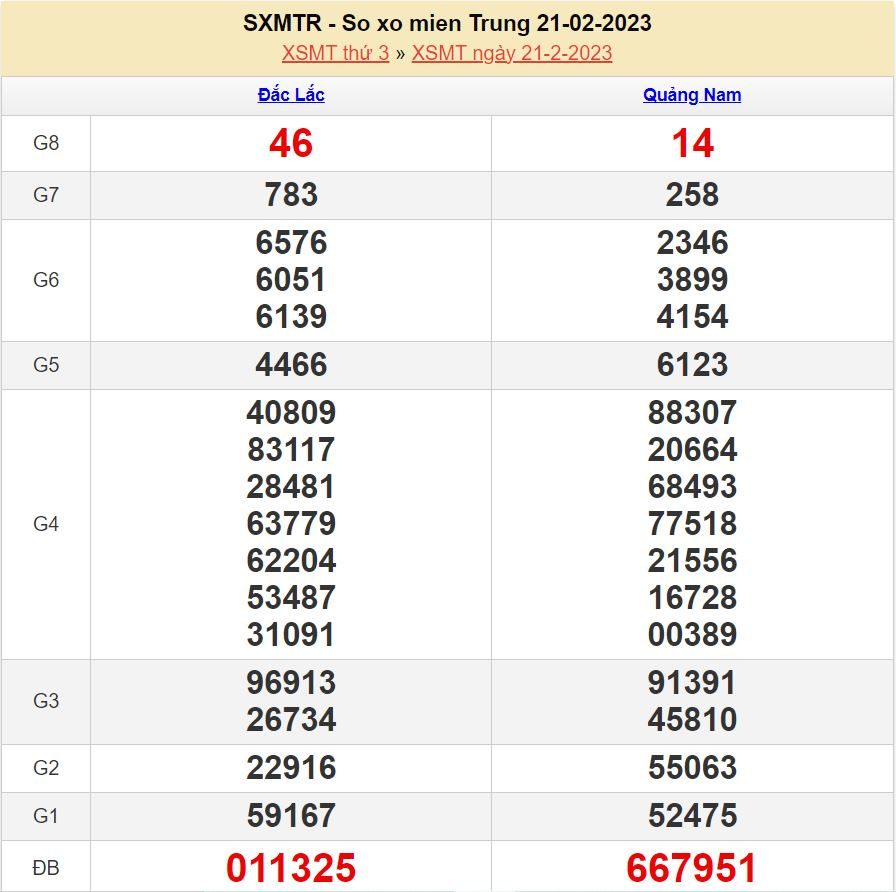This screenshot has width=896, height=892.
Task: Click G6 number 4154
Action: pos(692,317)
